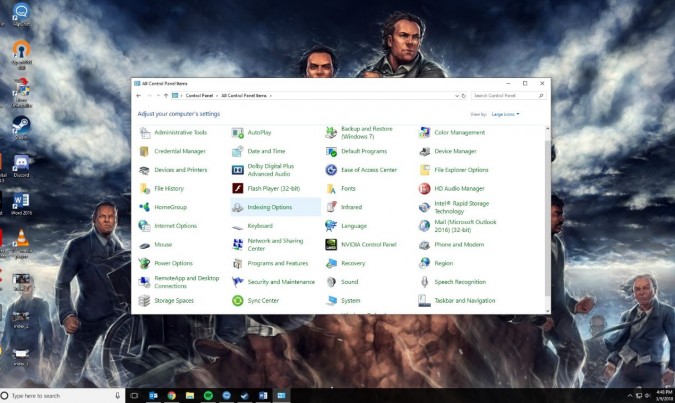The image size is (675, 403).
Task: Open the NVIDIA Control Panel item
Action: tap(368, 244)
